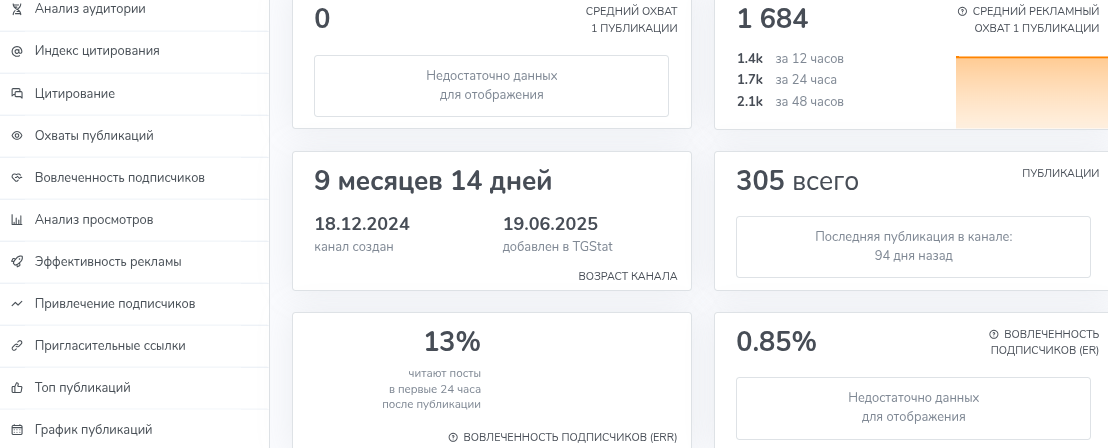Image resolution: width=1108 pixels, height=448 pixels.
Task: Click the rocket icon for Эффективность рекламы
Action: click(x=16, y=262)
